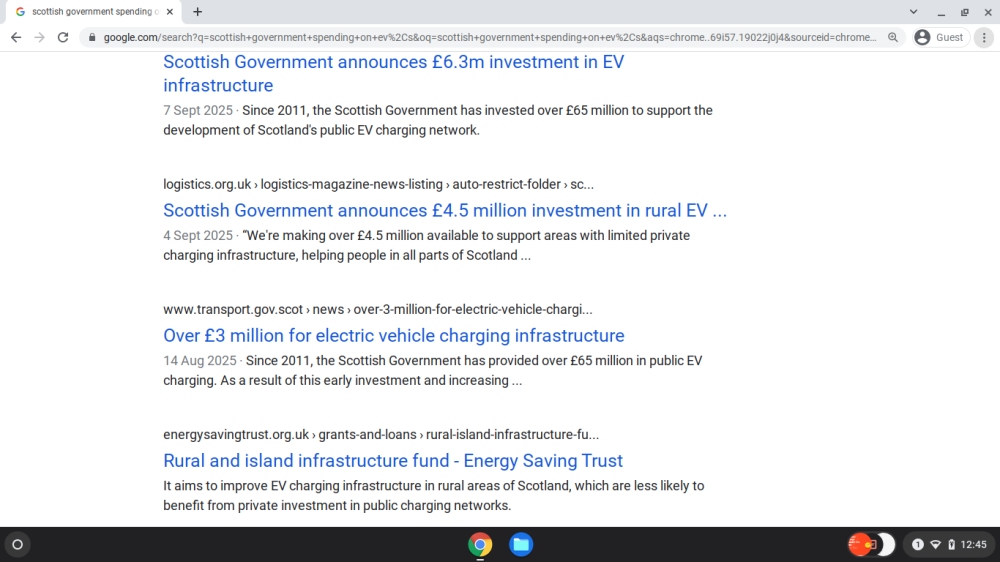Open a new tab with plus button
1000x562 pixels.
[198, 11]
